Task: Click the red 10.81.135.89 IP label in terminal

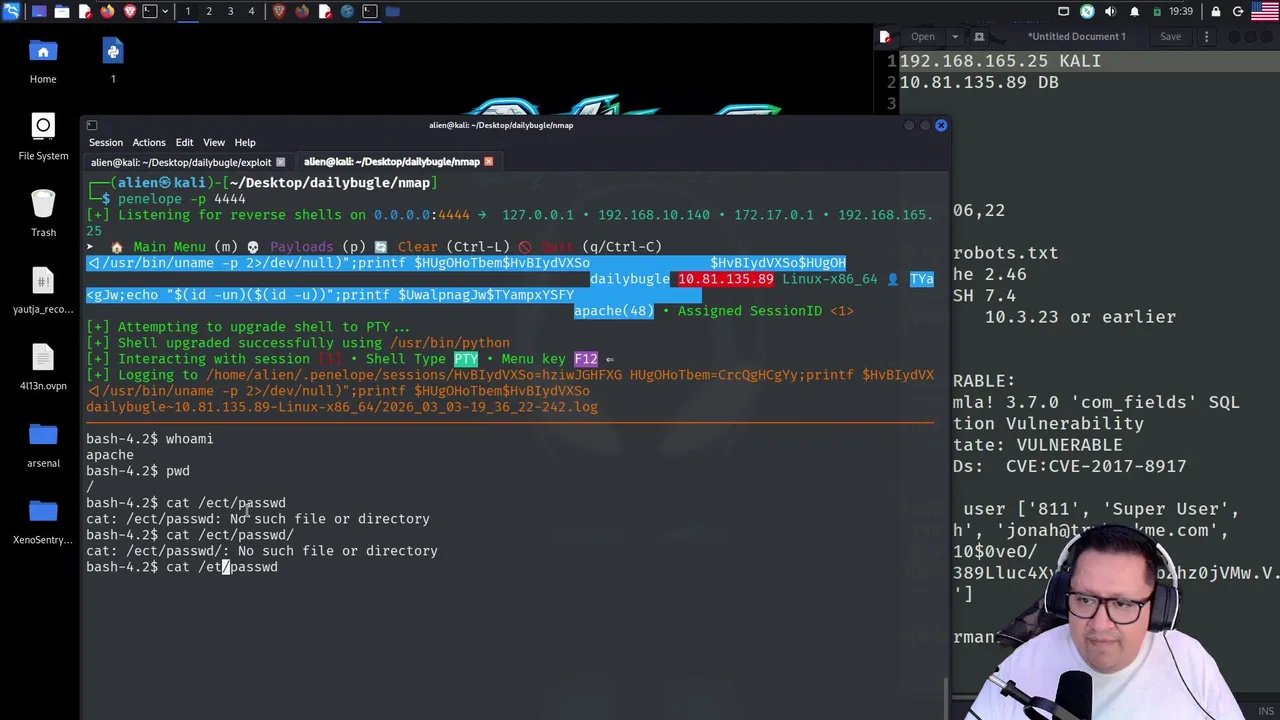Action: pyautogui.click(x=725, y=279)
